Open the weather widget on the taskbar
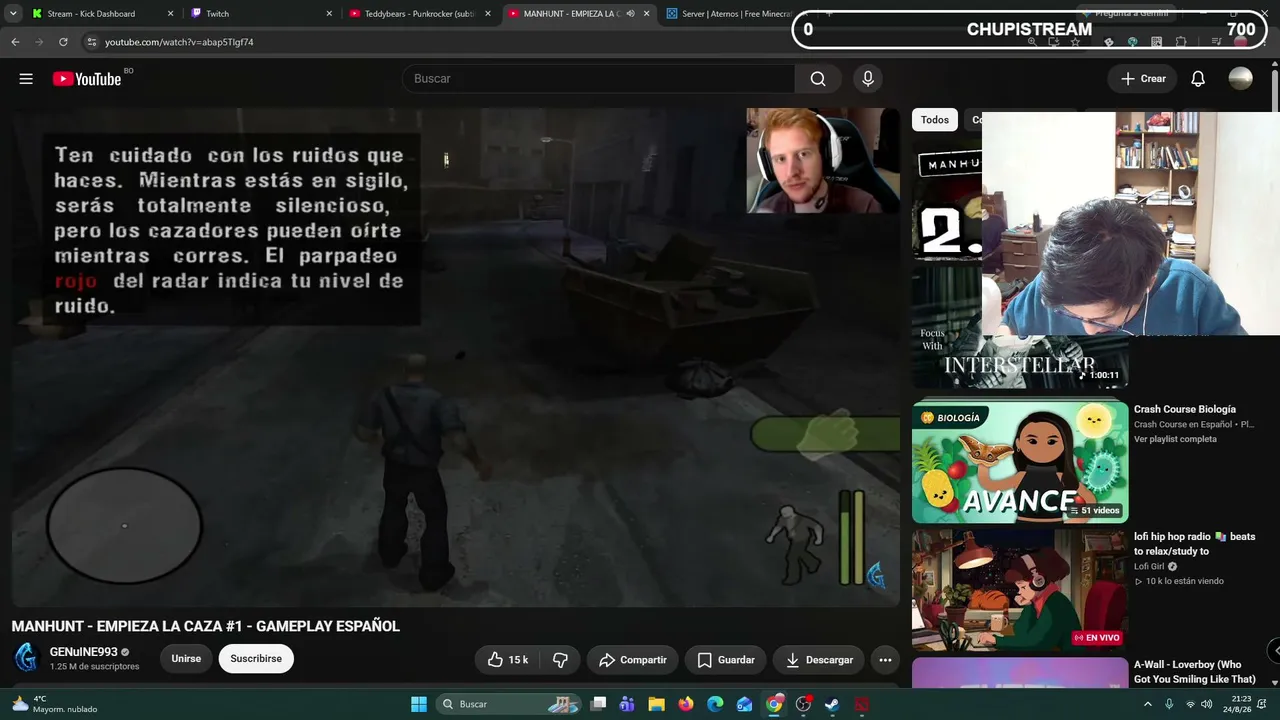Image resolution: width=1280 pixels, height=720 pixels. (56, 704)
